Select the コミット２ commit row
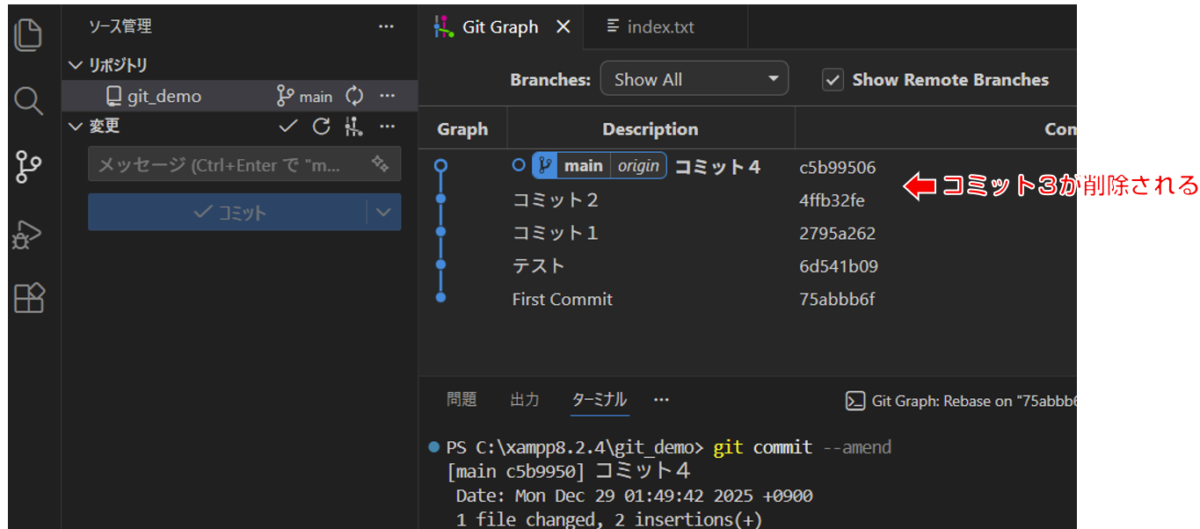This screenshot has width=1200, height=529. click(x=556, y=200)
